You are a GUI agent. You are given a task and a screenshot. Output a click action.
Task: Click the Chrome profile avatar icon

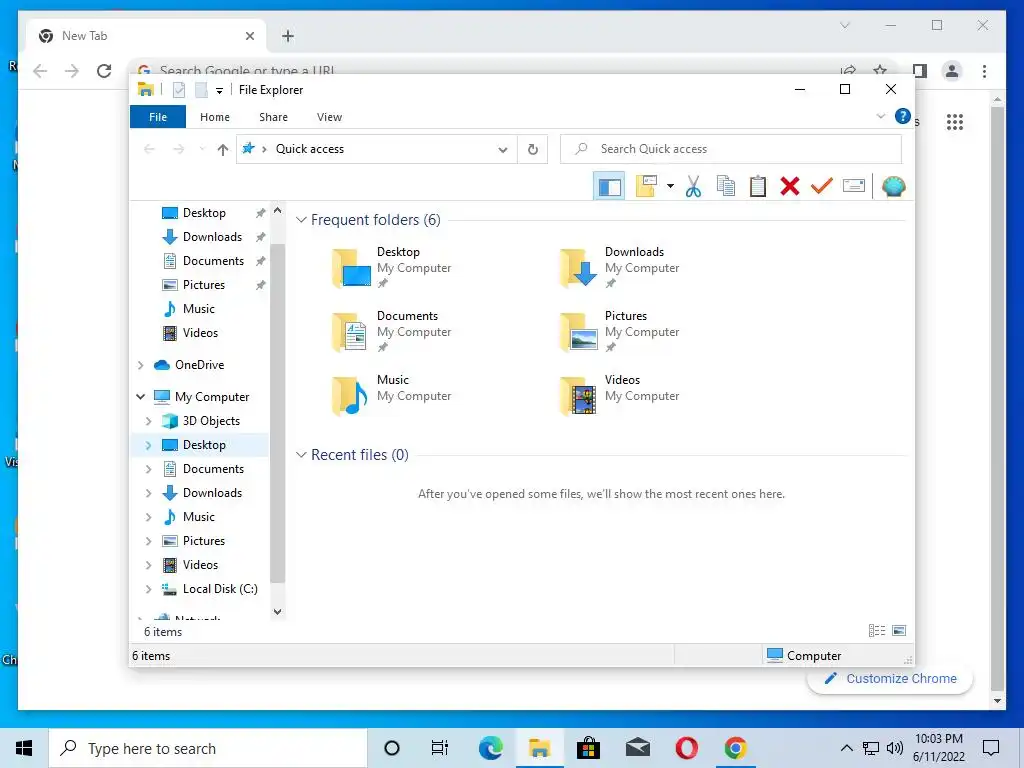click(952, 71)
